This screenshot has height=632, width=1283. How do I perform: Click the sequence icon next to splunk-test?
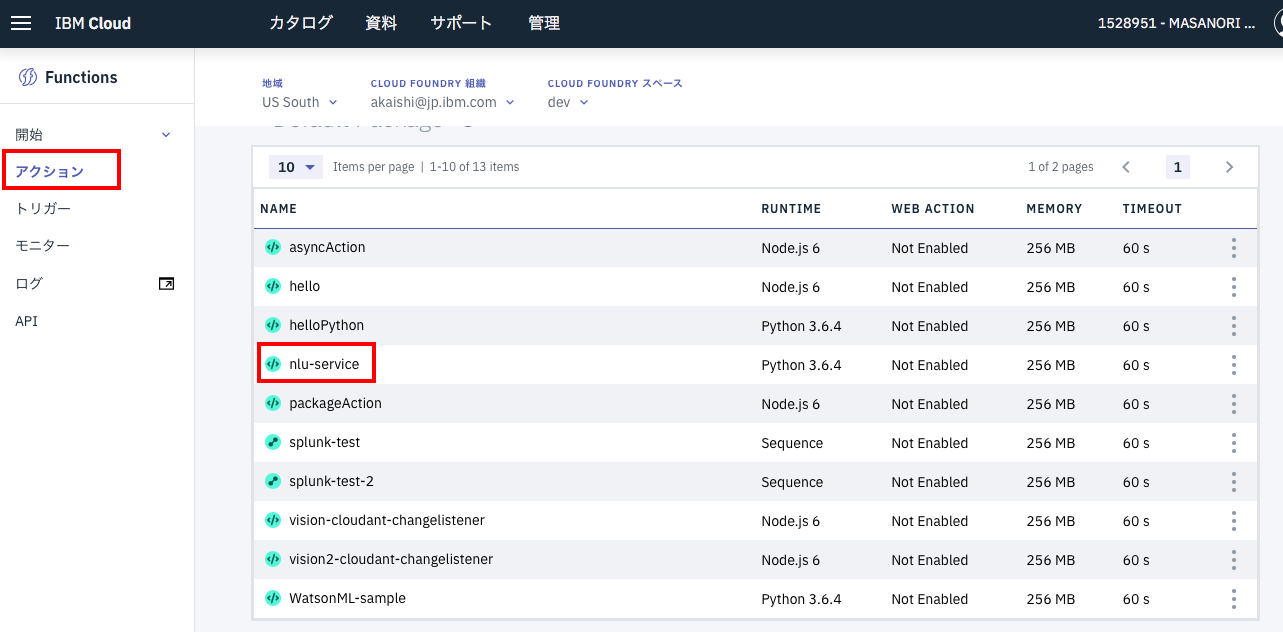pos(272,442)
